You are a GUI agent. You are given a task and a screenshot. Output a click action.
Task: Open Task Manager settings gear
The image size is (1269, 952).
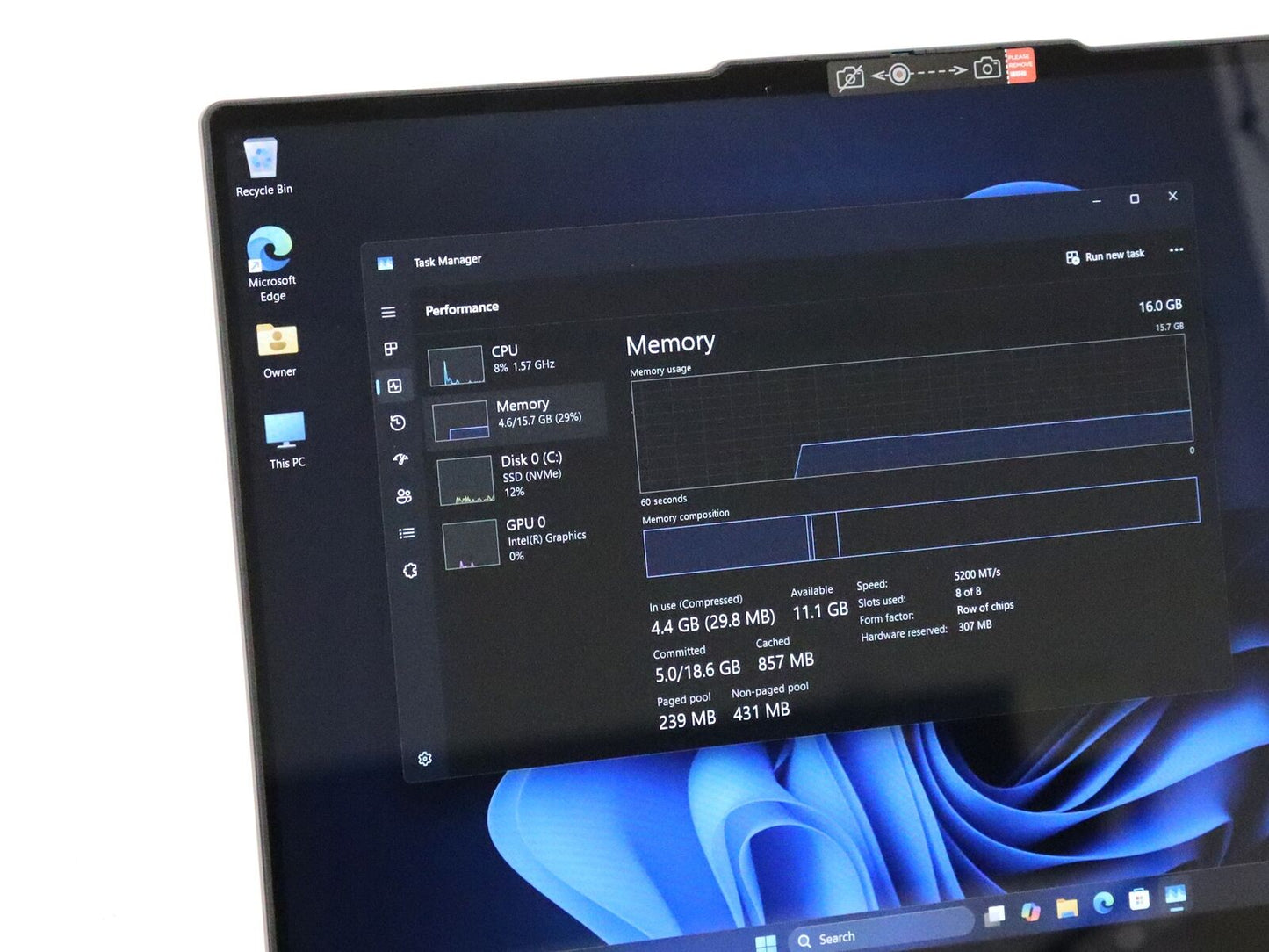(x=424, y=757)
